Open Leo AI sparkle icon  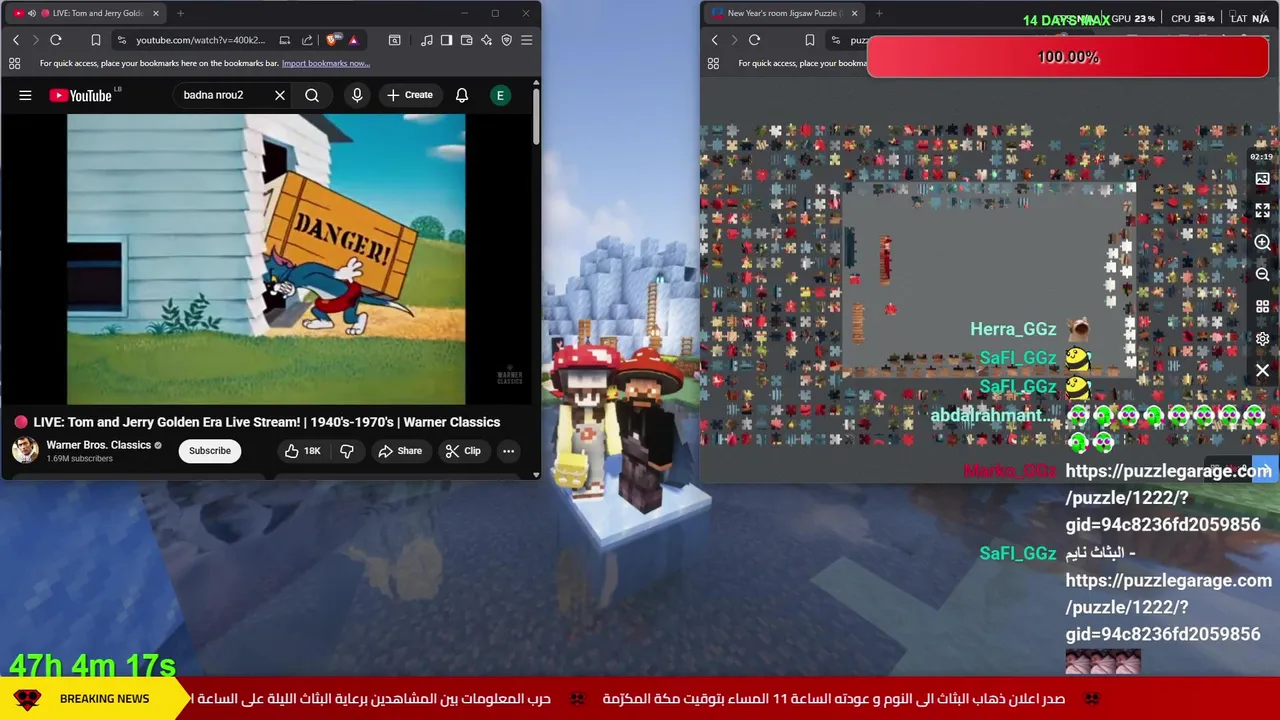(x=486, y=40)
